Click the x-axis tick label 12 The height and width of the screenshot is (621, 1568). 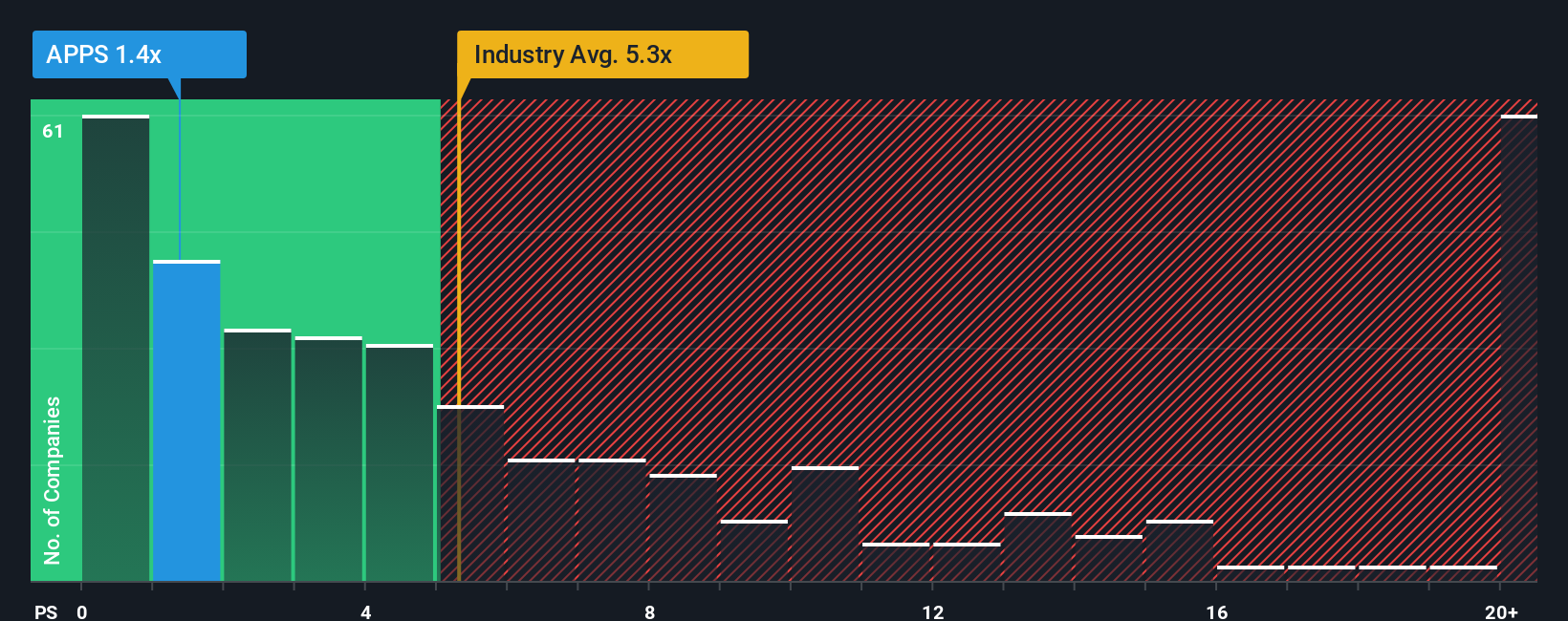point(933,612)
